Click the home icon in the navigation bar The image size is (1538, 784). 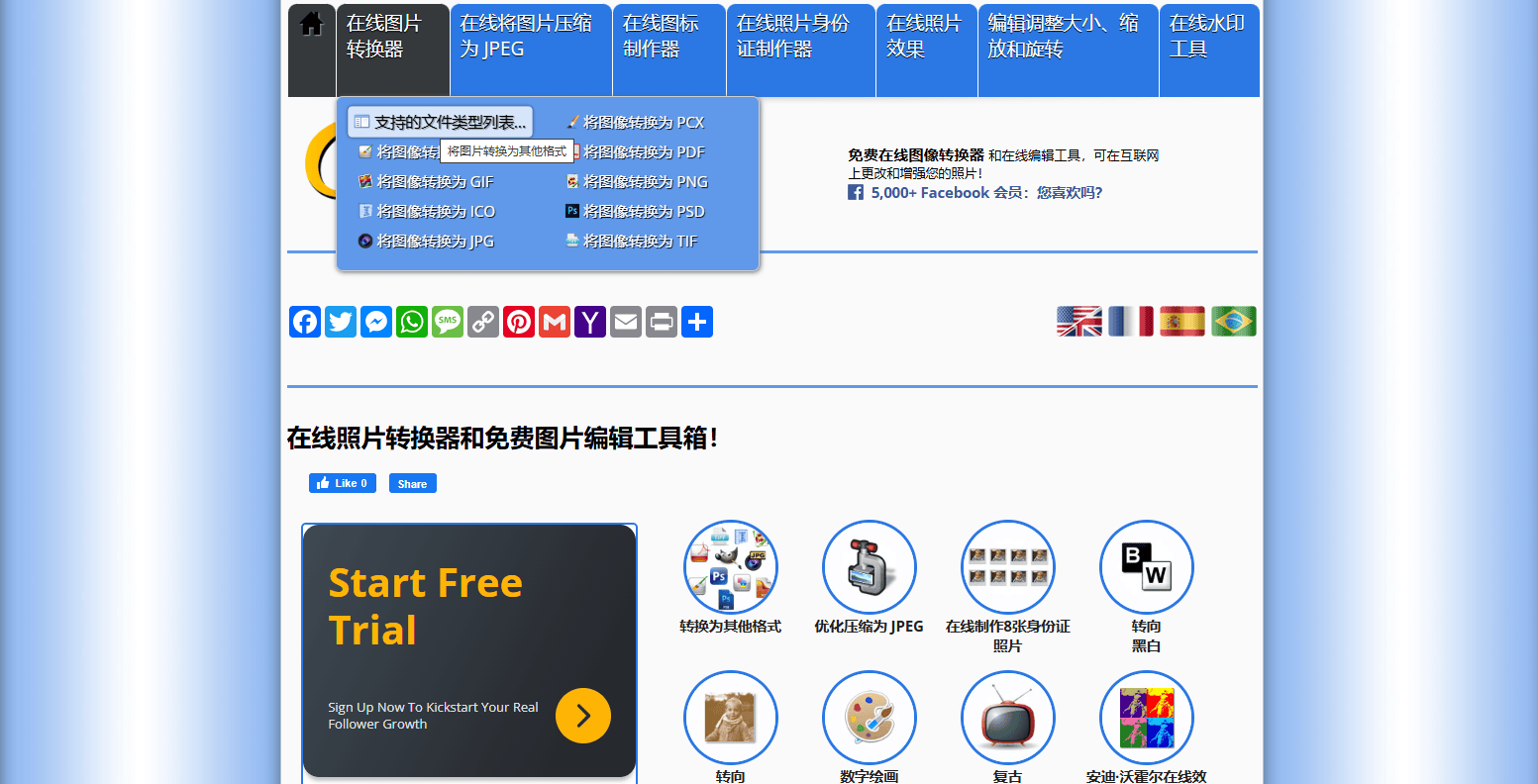click(311, 25)
